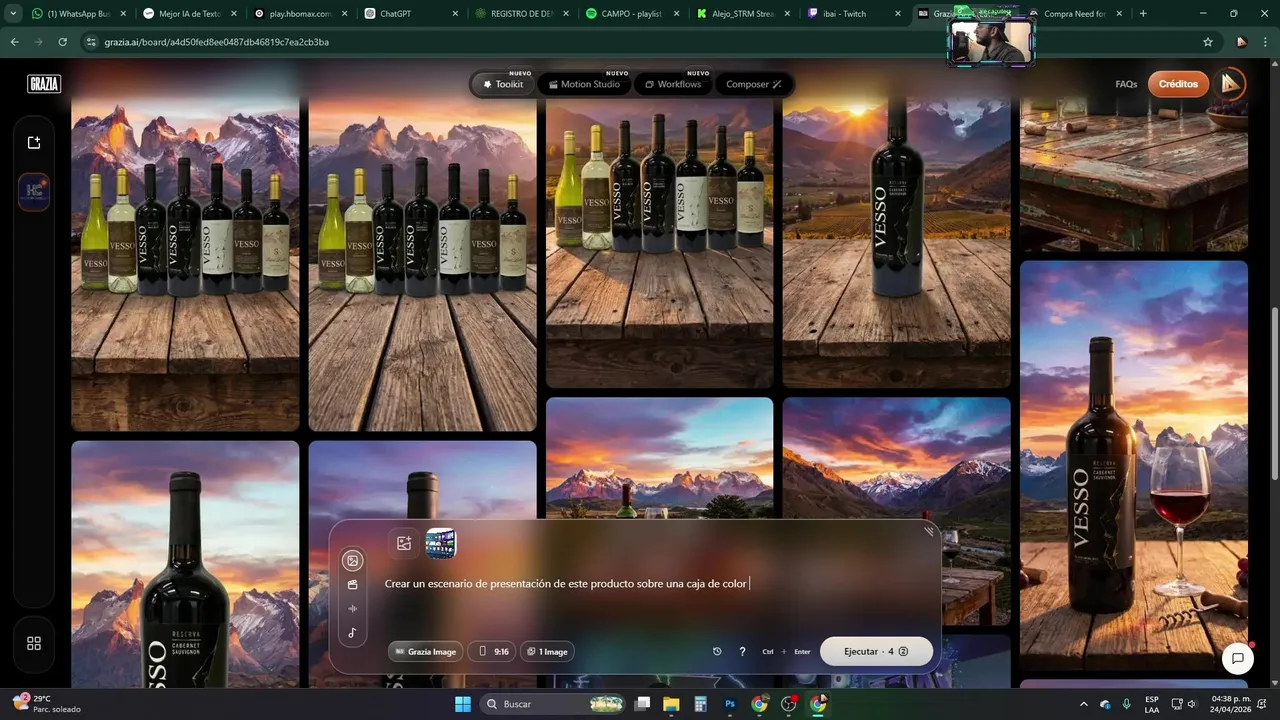Open the FAQs link
This screenshot has width=1280, height=720.
pyautogui.click(x=1126, y=84)
